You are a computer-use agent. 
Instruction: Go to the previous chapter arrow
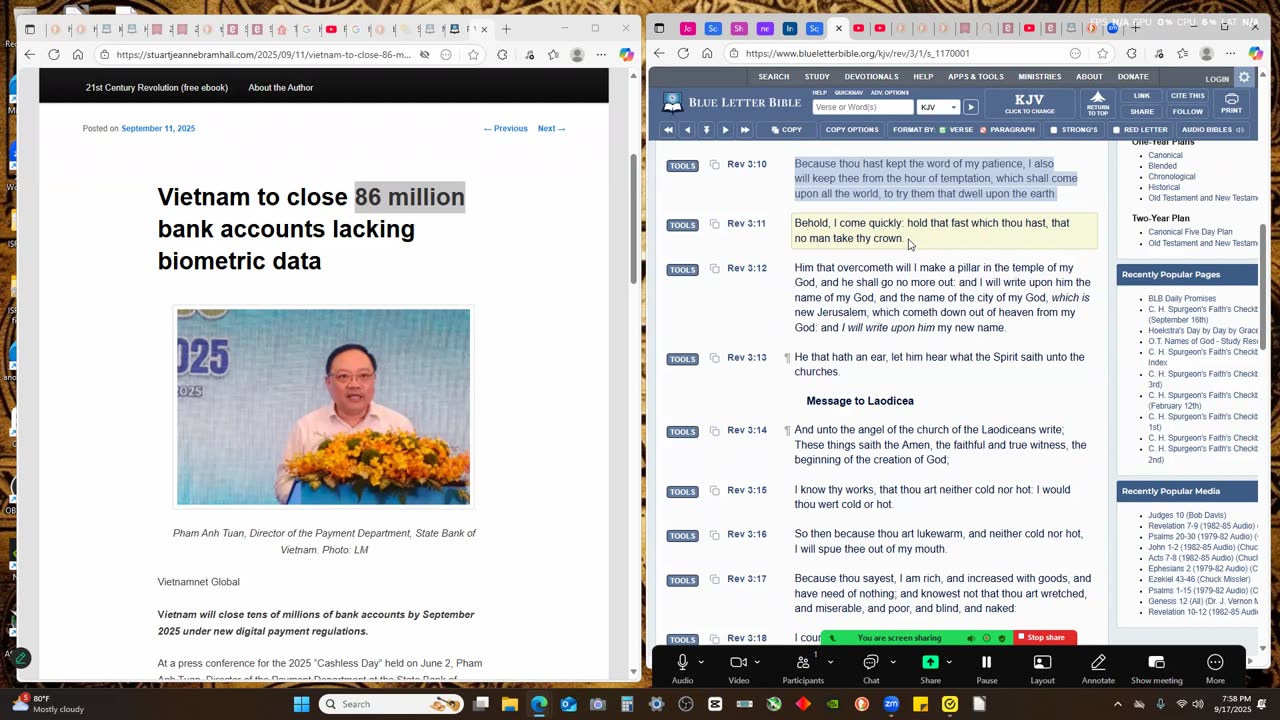point(687,130)
